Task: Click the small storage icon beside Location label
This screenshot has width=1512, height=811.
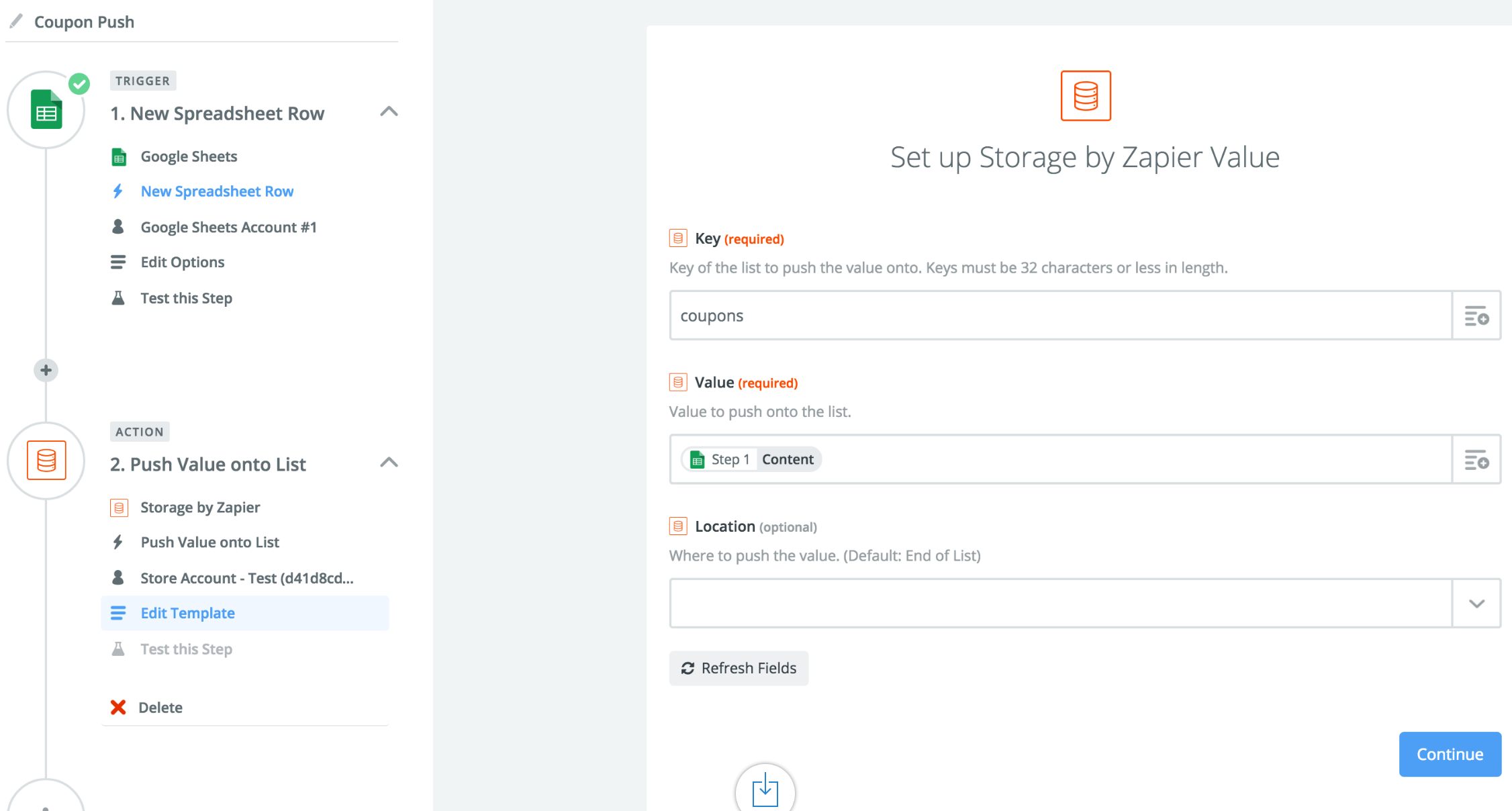Action: tap(678, 526)
